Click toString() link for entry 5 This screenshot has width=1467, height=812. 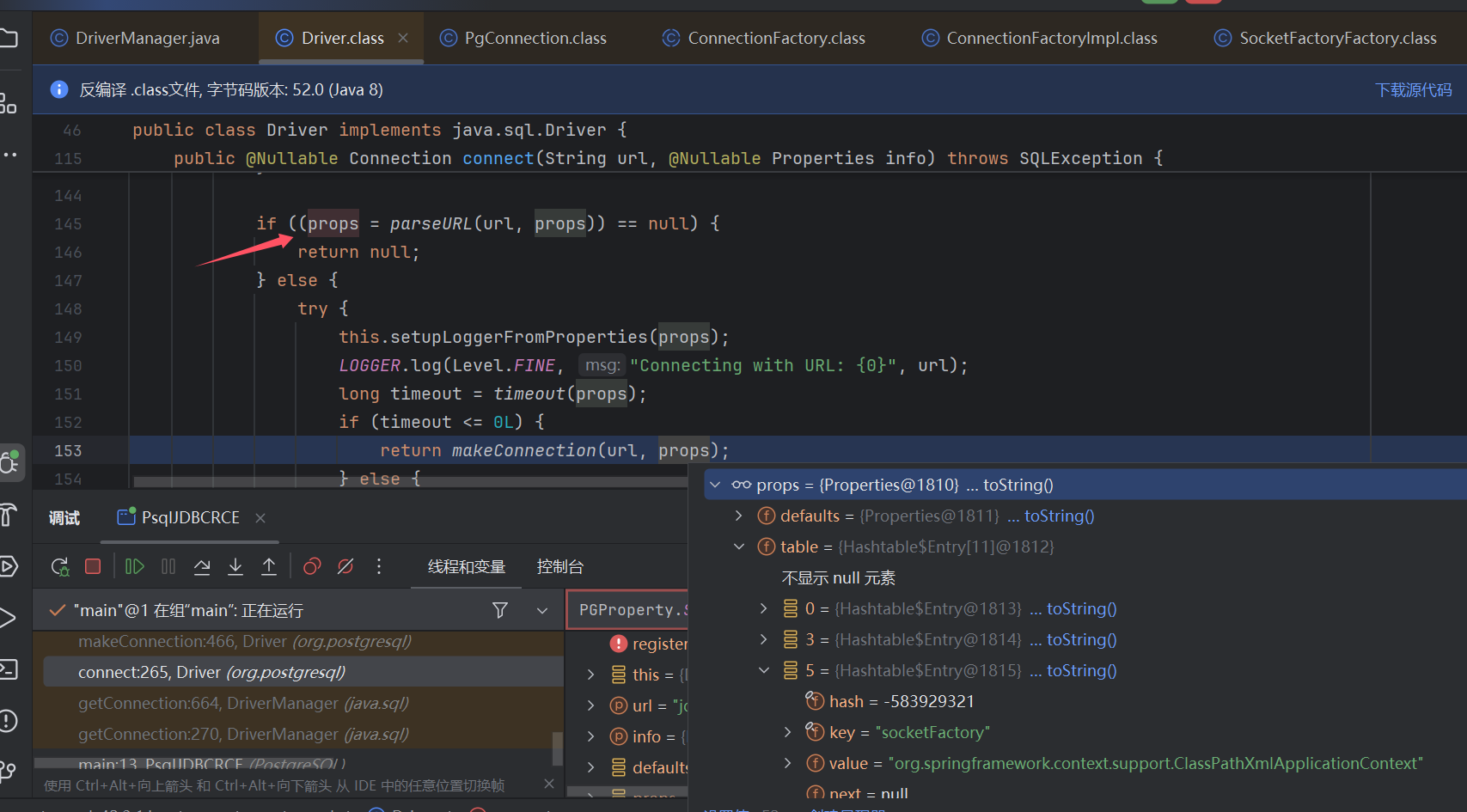pos(1082,670)
